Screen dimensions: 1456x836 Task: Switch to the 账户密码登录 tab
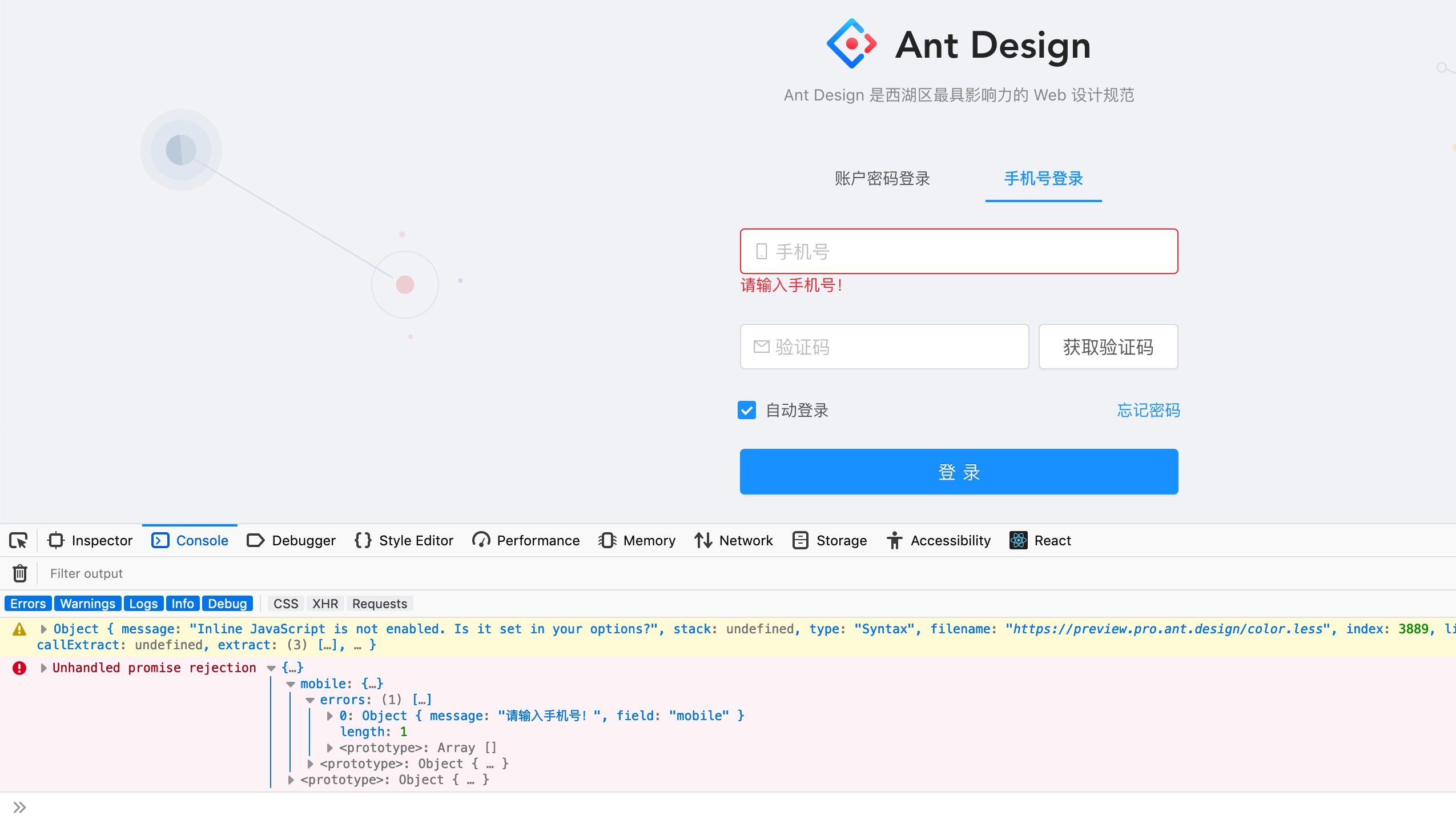point(882,179)
